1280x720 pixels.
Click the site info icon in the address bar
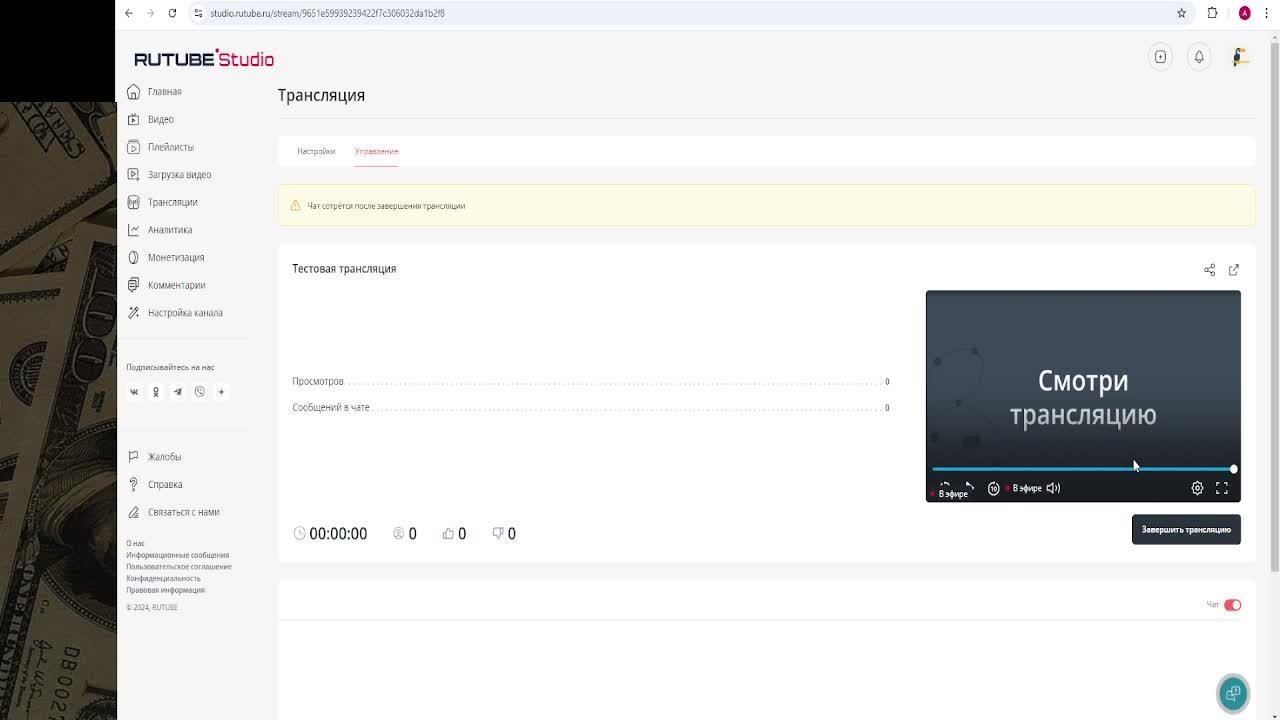pos(198,13)
